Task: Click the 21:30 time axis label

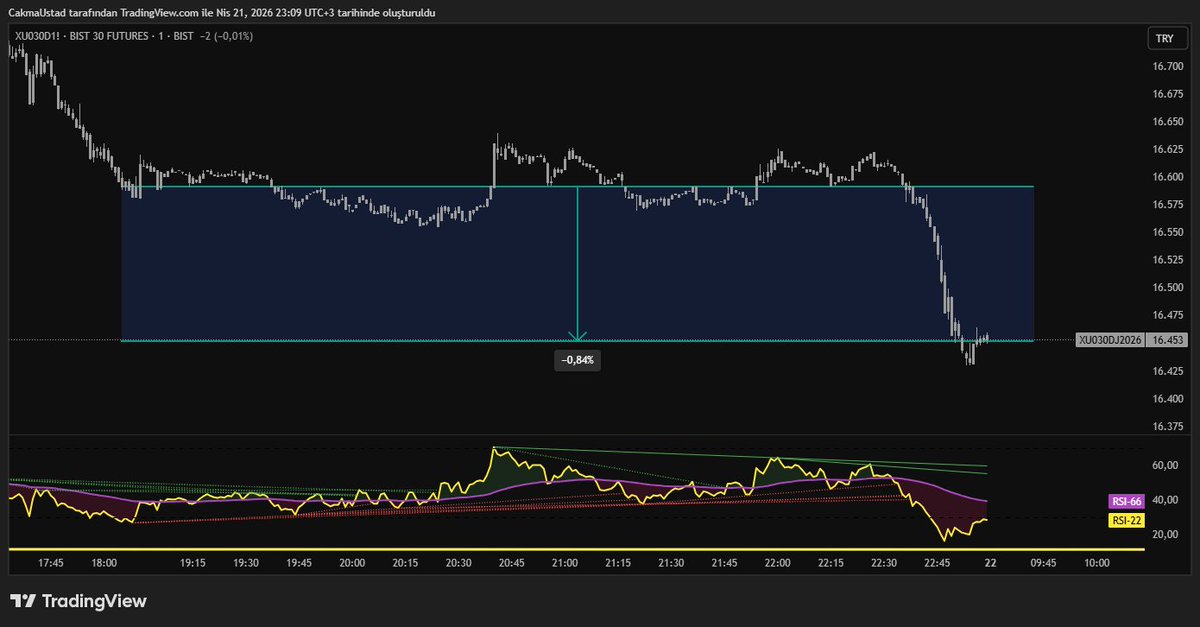Action: (671, 563)
